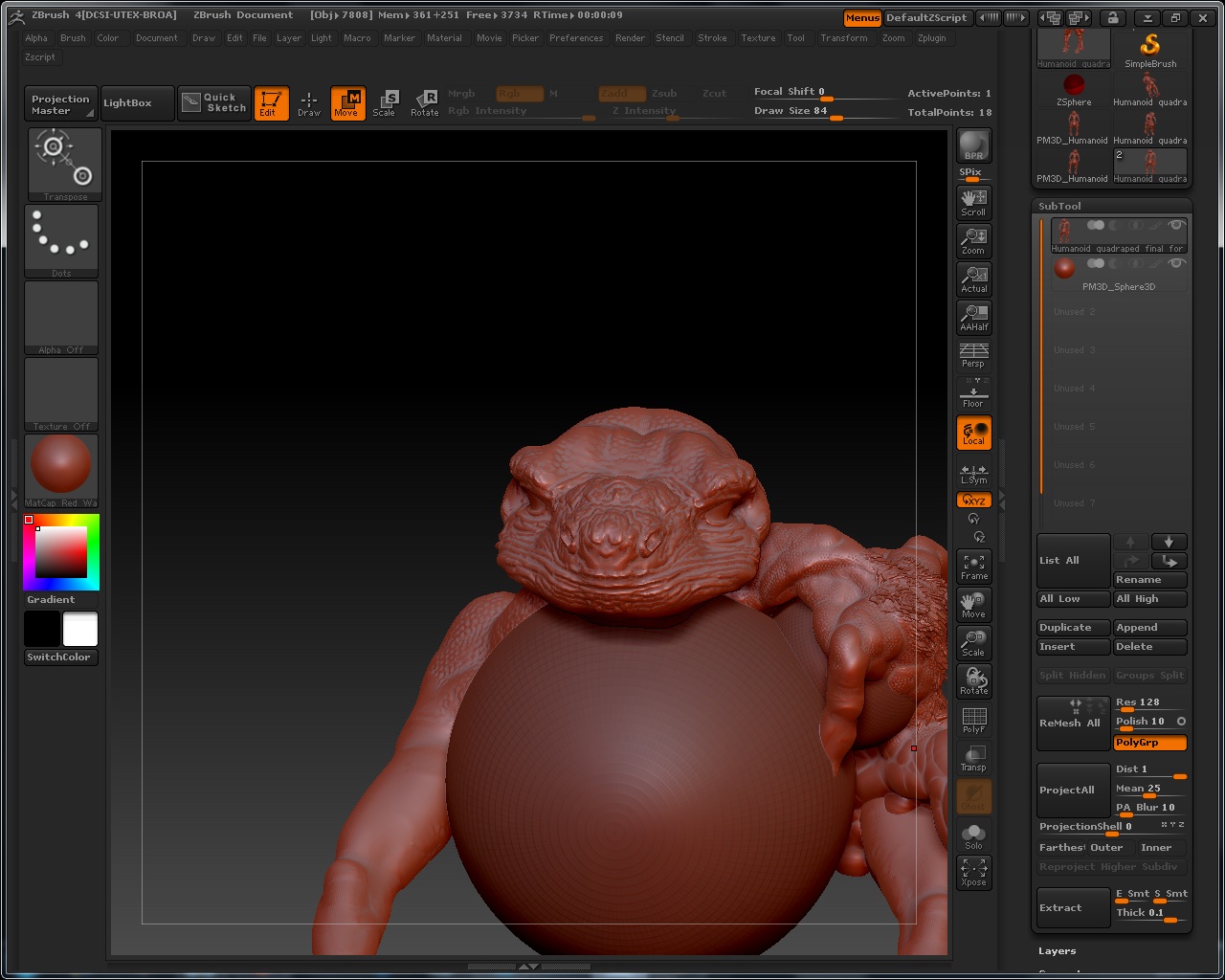Click the Delete subtool button
Viewport: 1225px width, 980px height.
(1150, 647)
